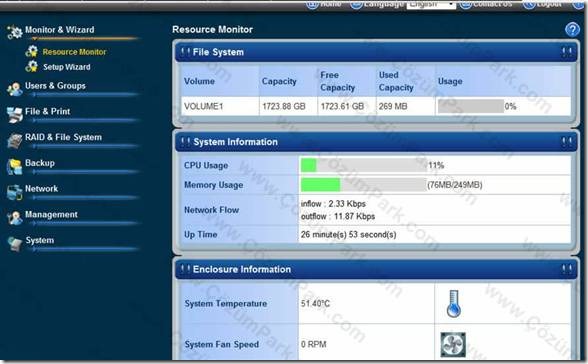This screenshot has height=364, width=588.
Task: Expand the RAID & File System menu label
Action: pyautogui.click(x=63, y=137)
